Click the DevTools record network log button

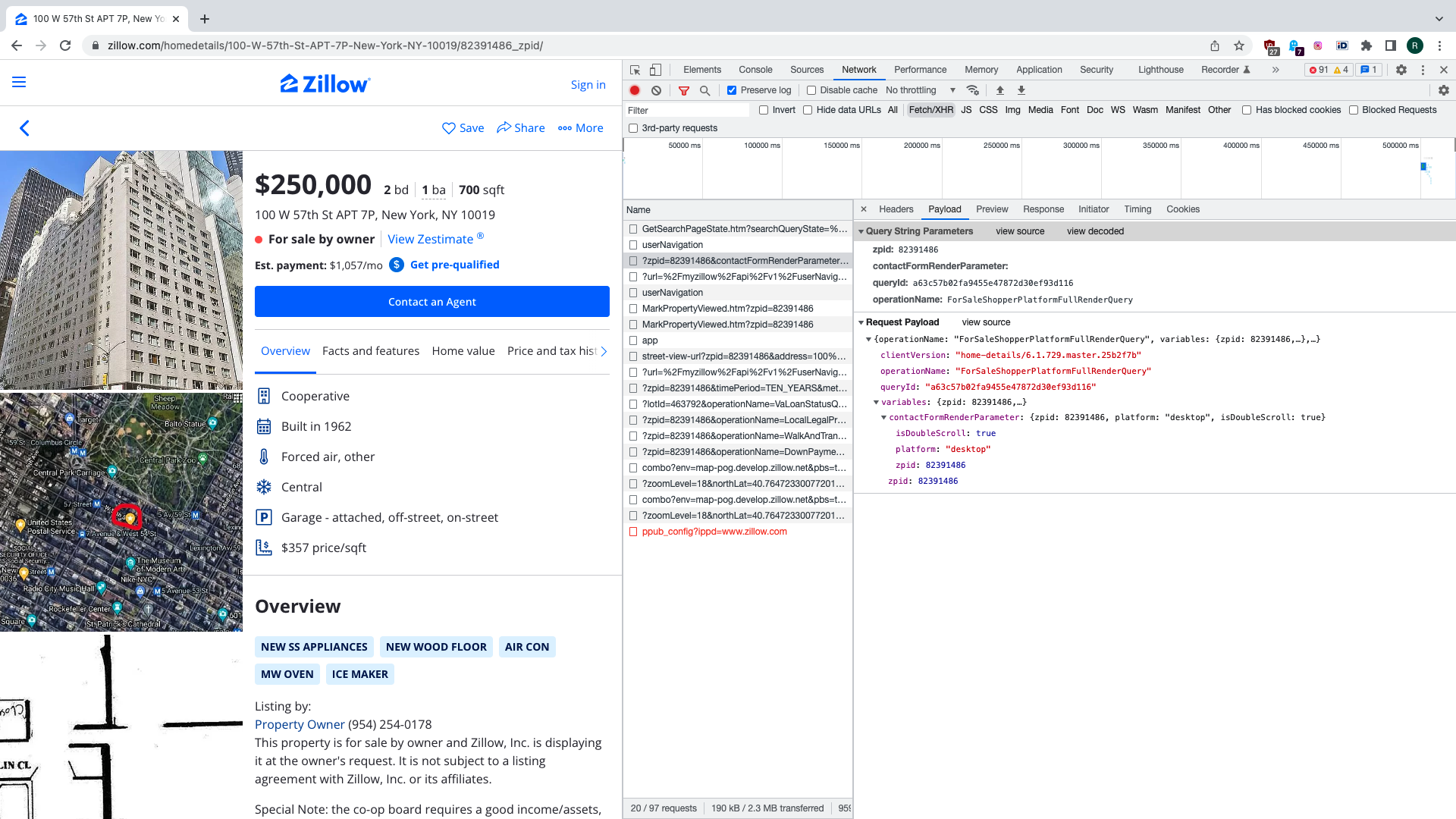(x=635, y=90)
